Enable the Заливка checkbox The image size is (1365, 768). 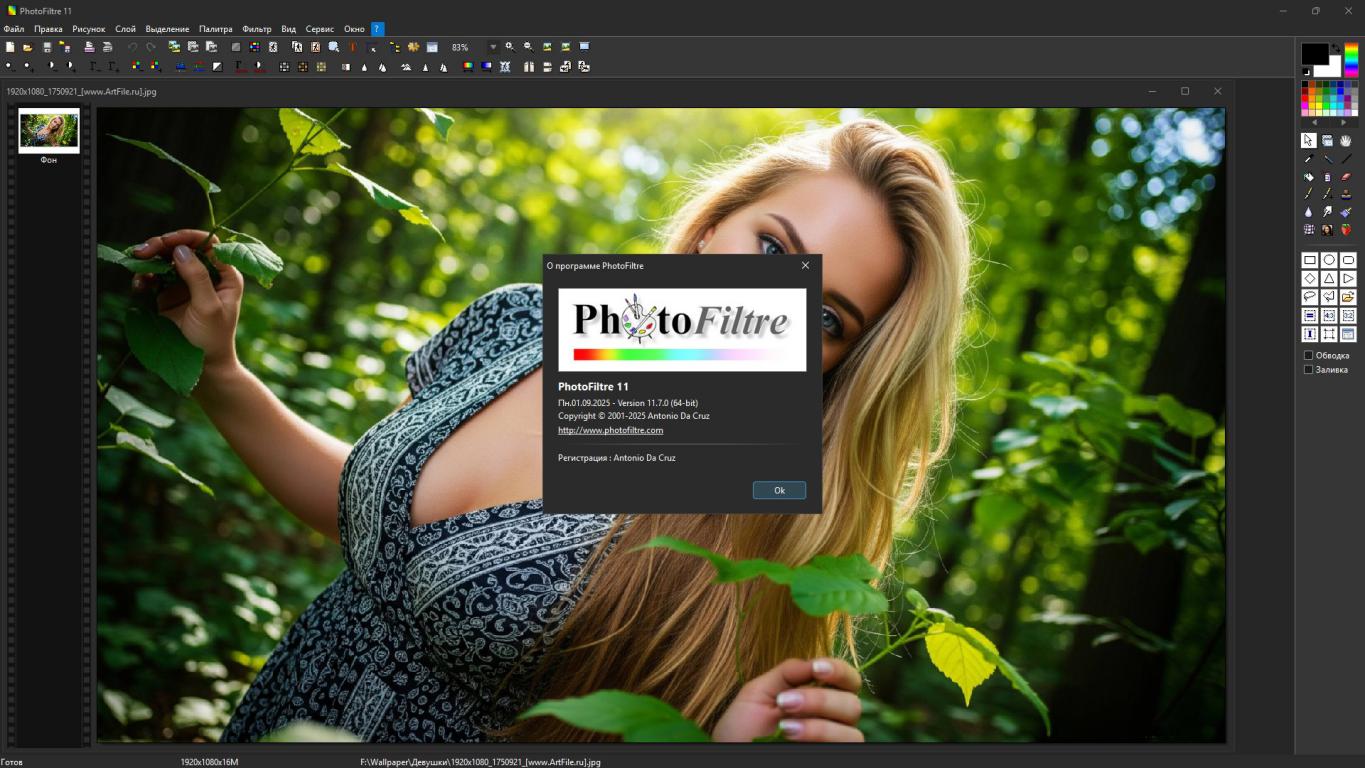point(1308,370)
